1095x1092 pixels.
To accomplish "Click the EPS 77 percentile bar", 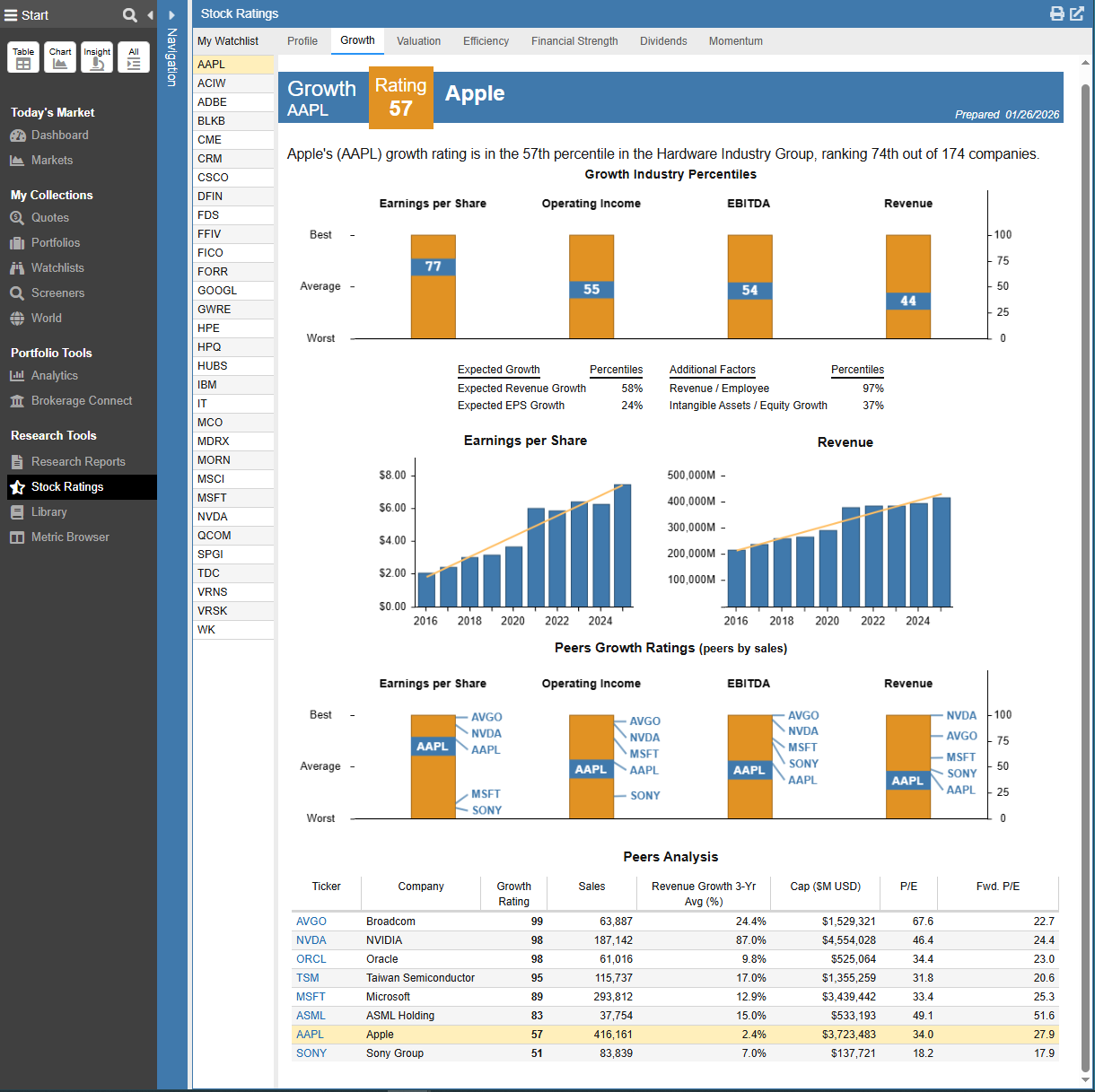I will [x=434, y=266].
